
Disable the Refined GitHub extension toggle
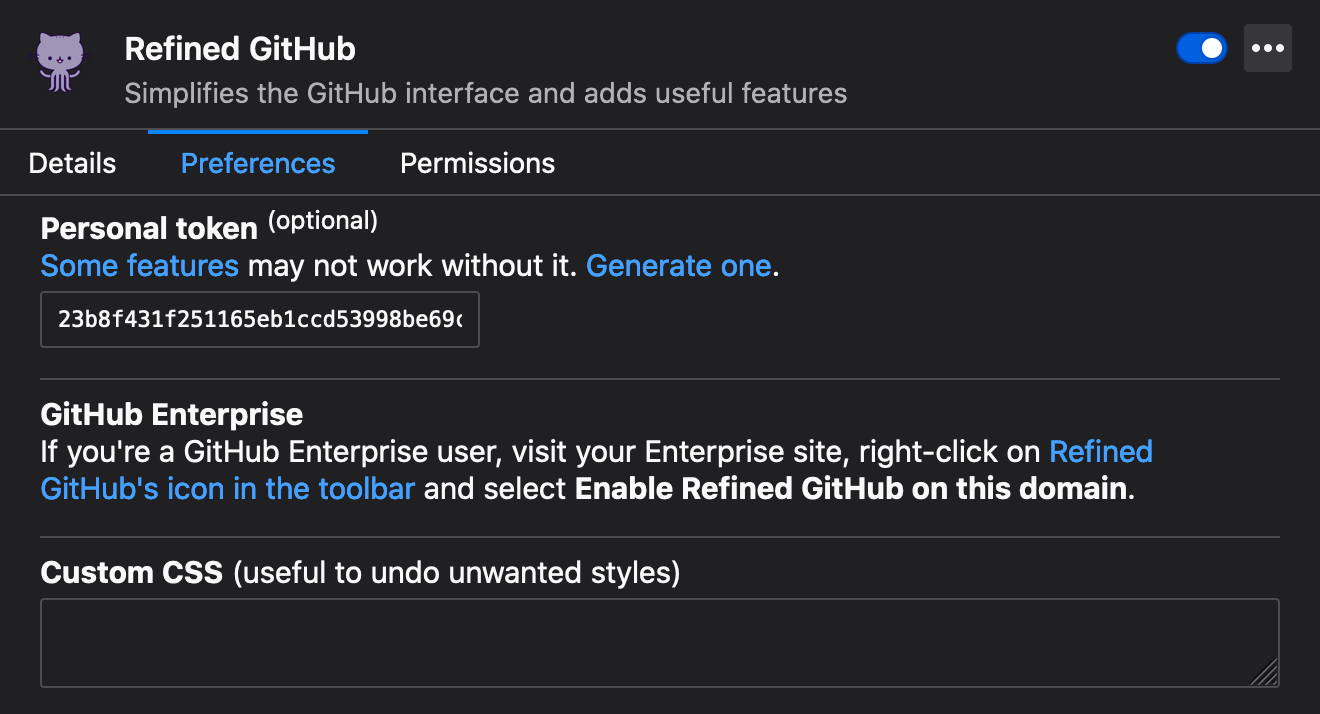coord(1201,48)
